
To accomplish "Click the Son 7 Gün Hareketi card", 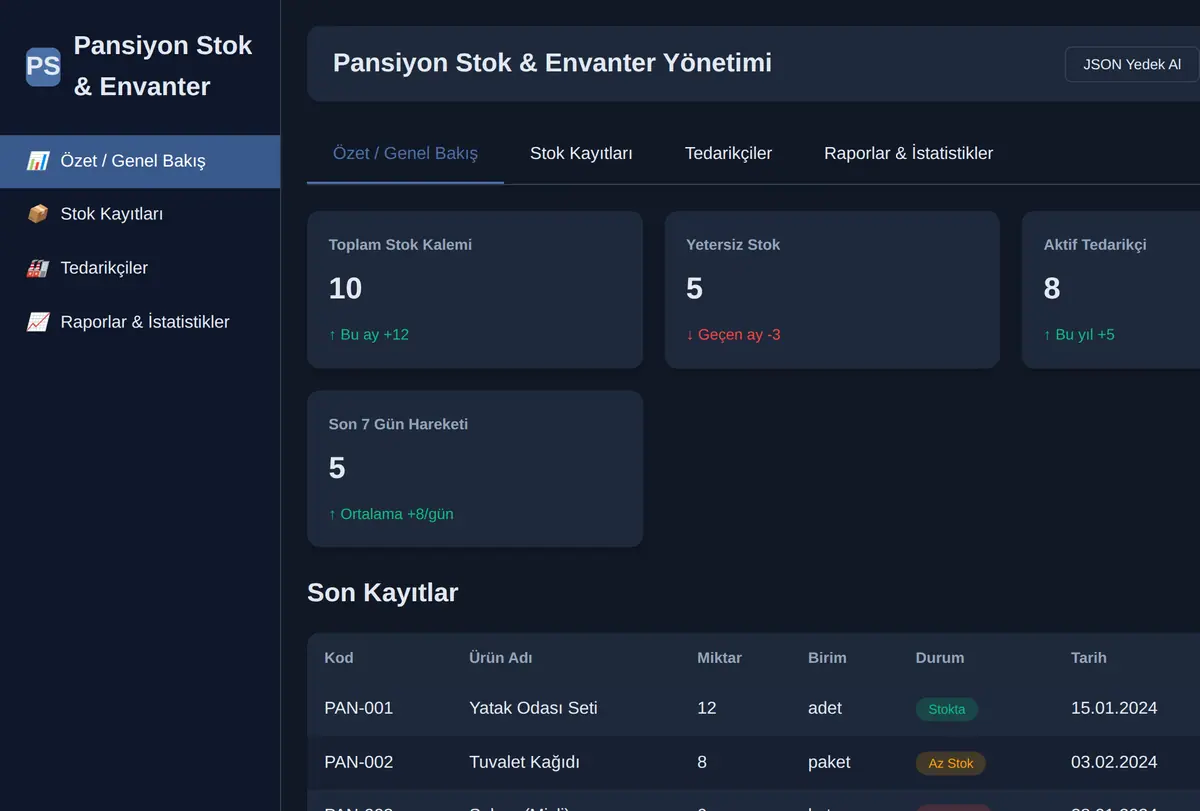I will (x=475, y=469).
